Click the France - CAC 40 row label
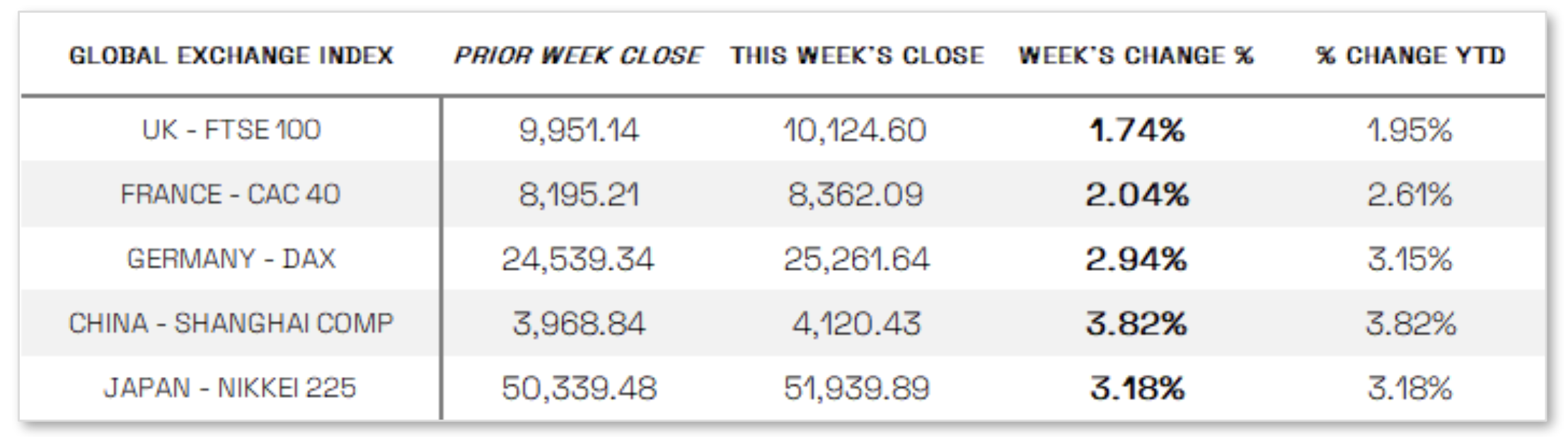Screen dimensions: 1568x437 click(x=231, y=194)
